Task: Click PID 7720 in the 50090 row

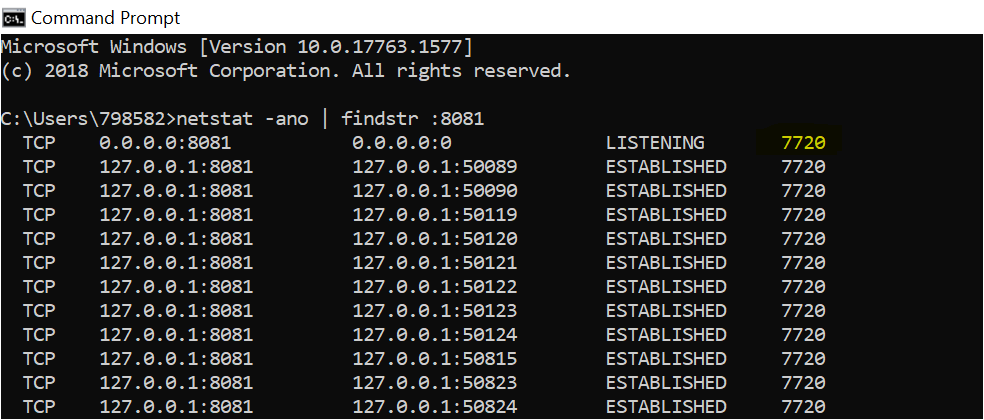Action: (x=803, y=191)
